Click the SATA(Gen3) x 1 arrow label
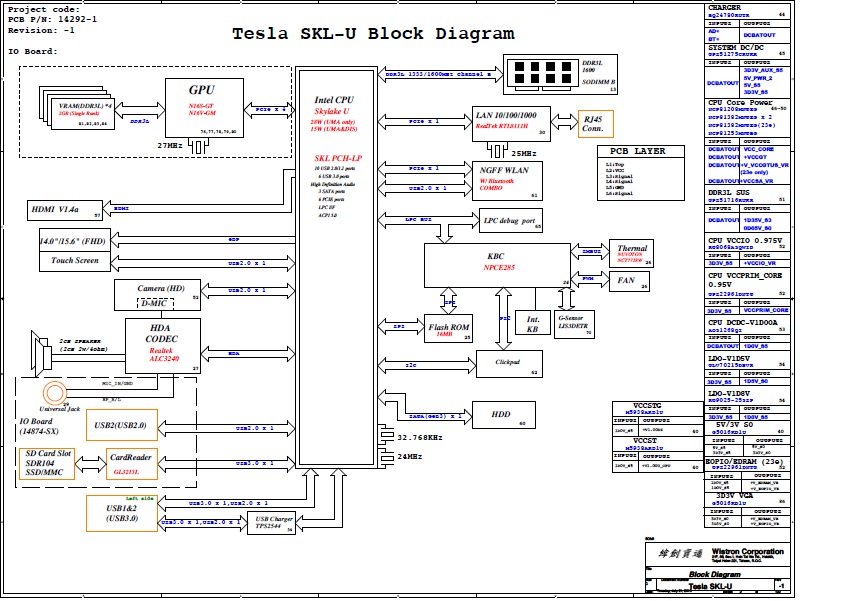 click(x=435, y=416)
